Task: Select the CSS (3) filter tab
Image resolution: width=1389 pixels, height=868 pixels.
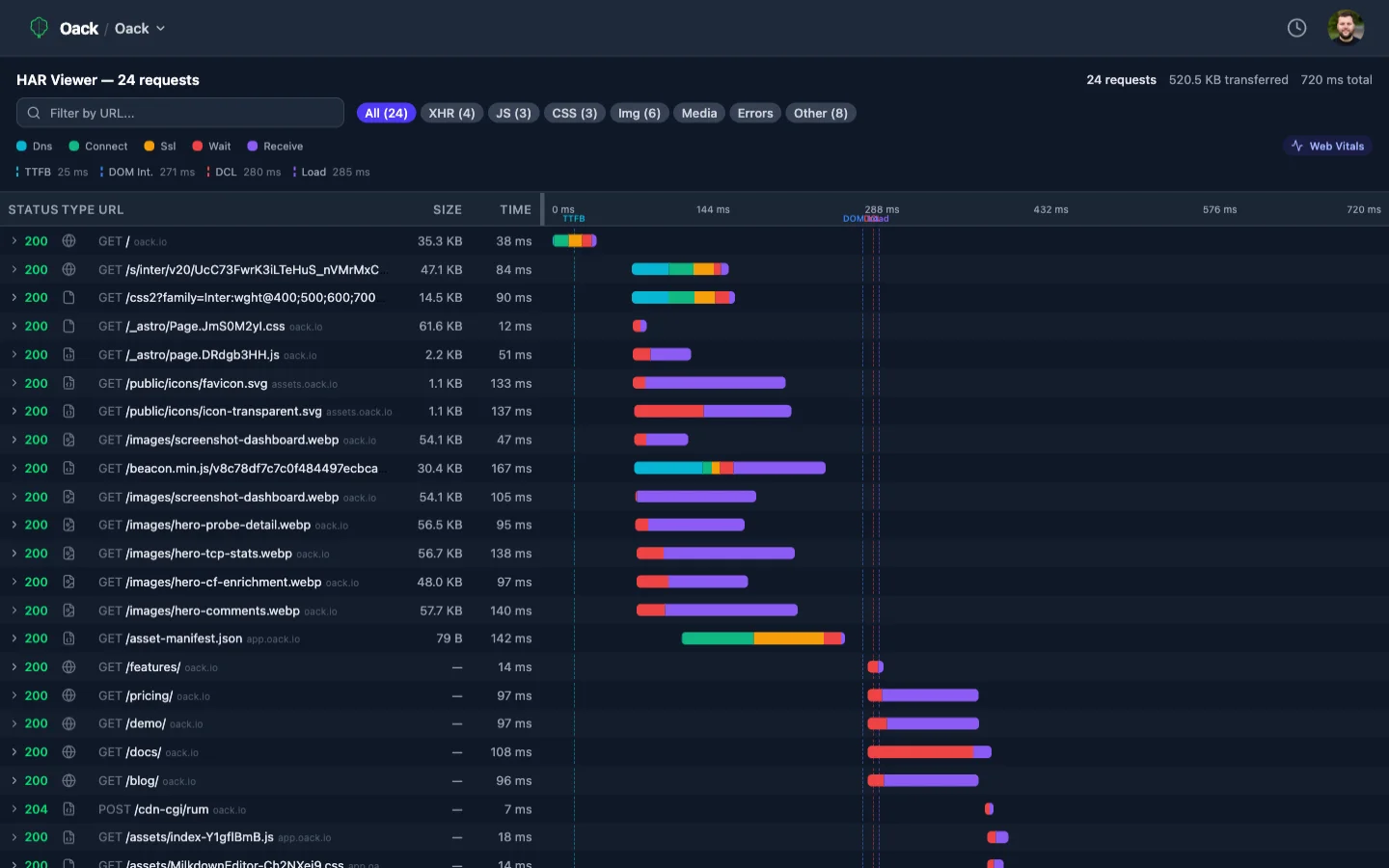Action: [x=574, y=113]
